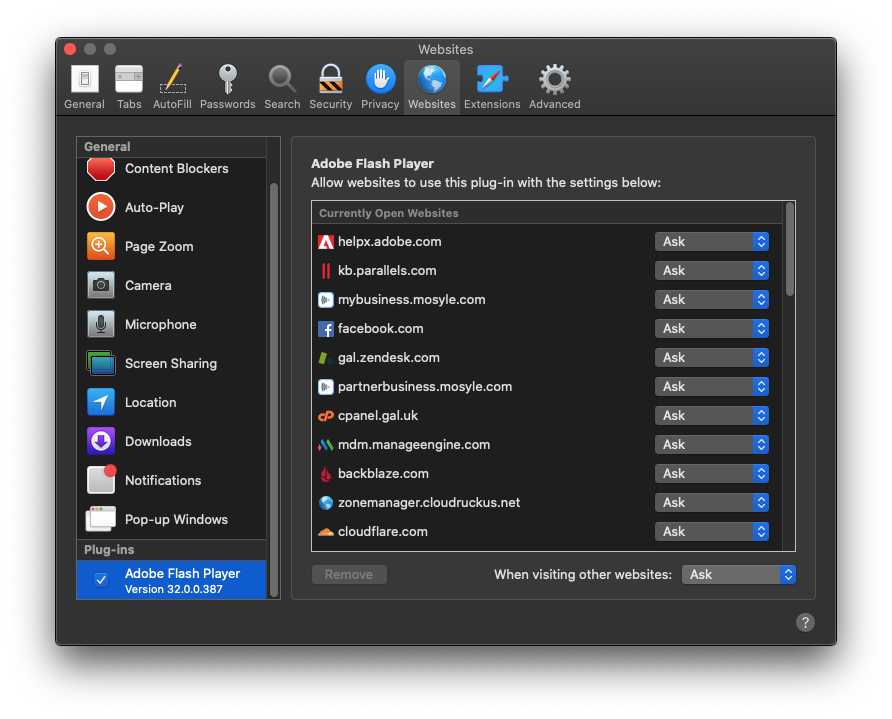Select the mybusiness.mosyle.com row
This screenshot has height=719, width=892.
click(x=547, y=300)
